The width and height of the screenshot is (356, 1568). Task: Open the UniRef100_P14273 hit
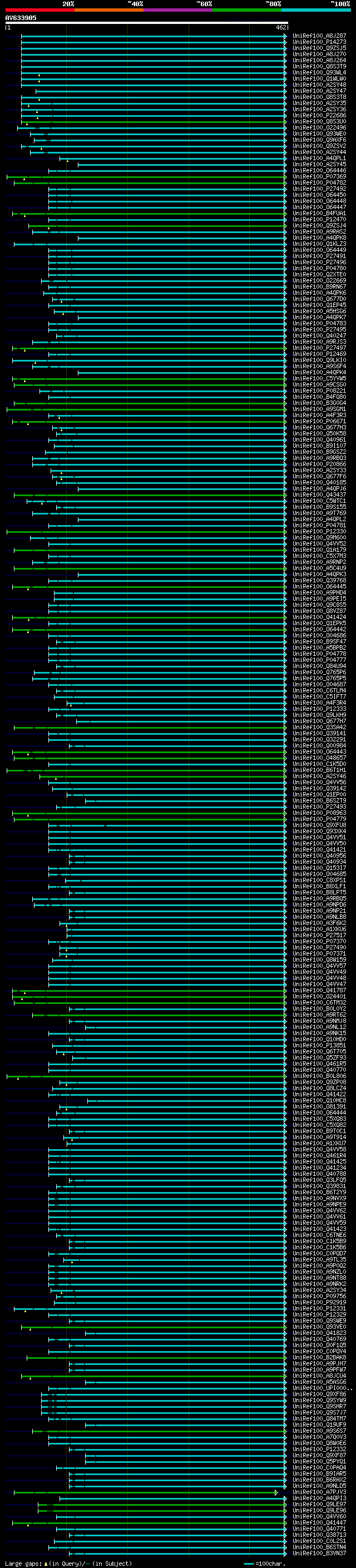[x=319, y=42]
